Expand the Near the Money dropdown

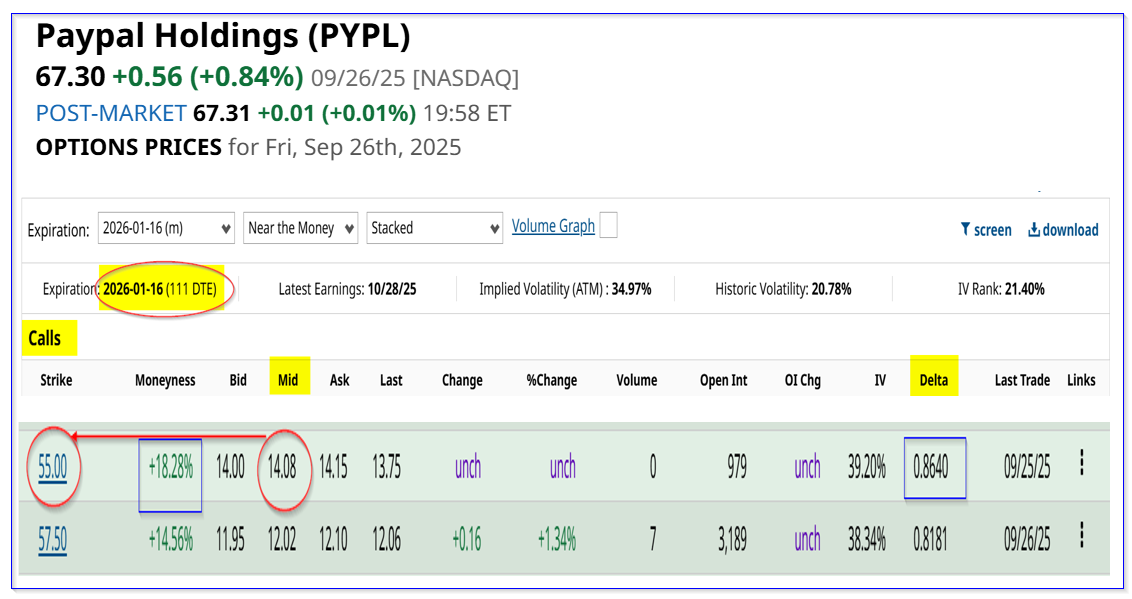point(300,228)
